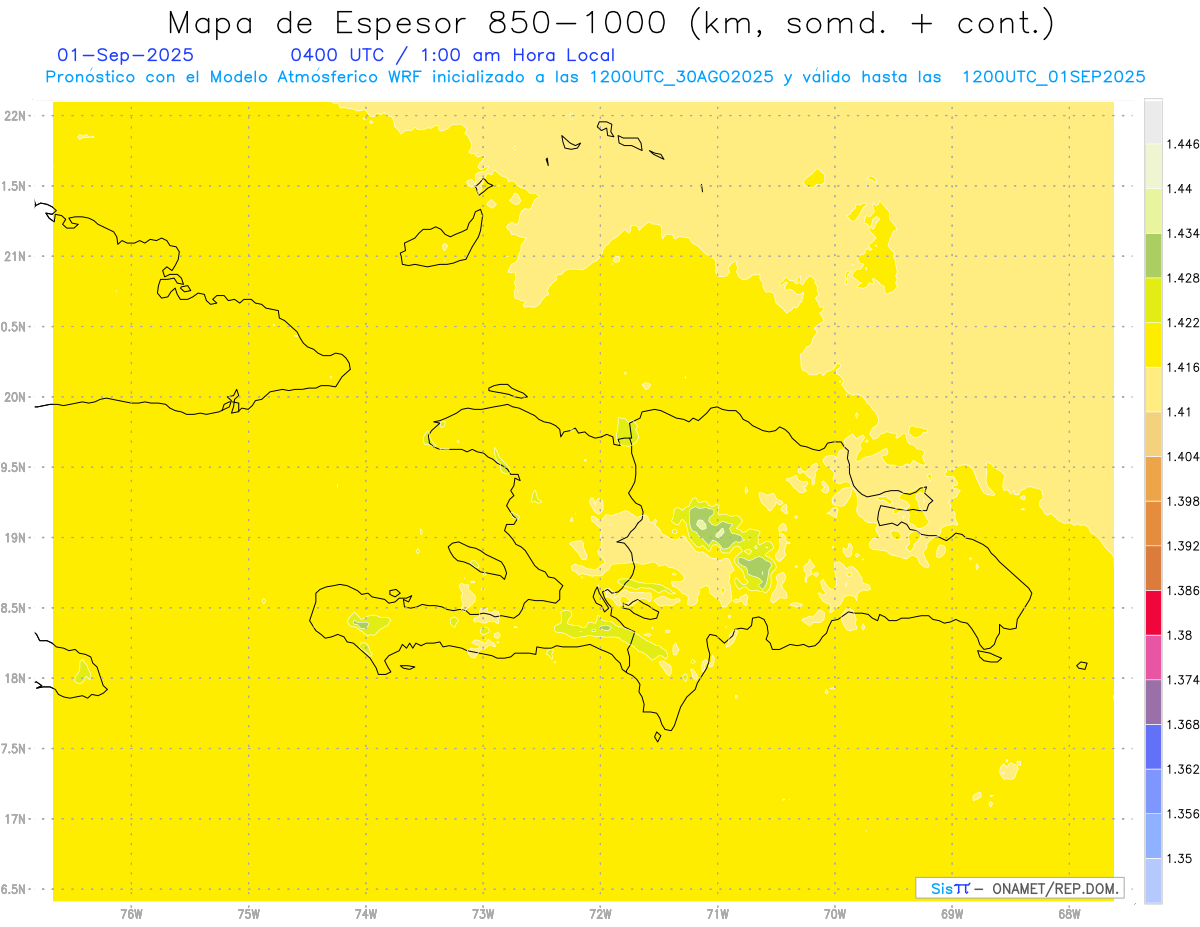Click the latitude axis label 21N
Screen dimensions: 1200x927
pyautogui.click(x=17, y=256)
